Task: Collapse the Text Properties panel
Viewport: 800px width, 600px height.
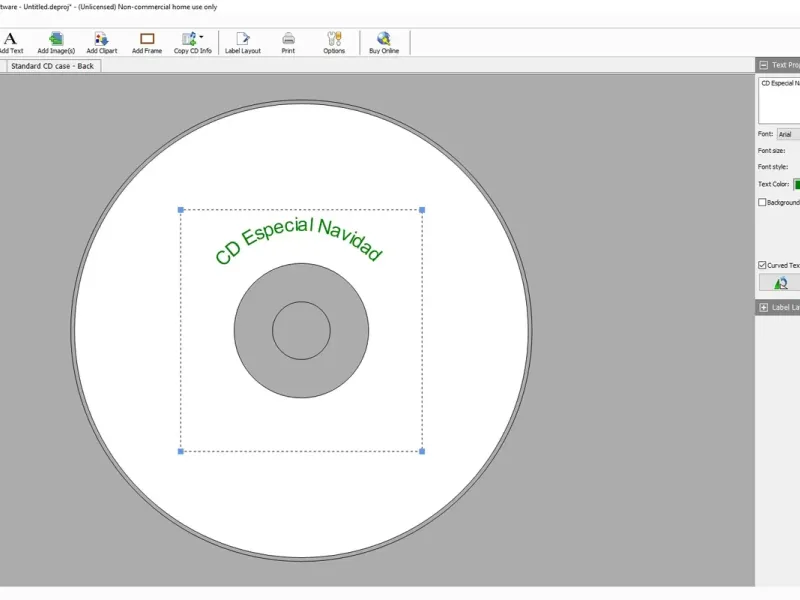Action: pyautogui.click(x=763, y=65)
